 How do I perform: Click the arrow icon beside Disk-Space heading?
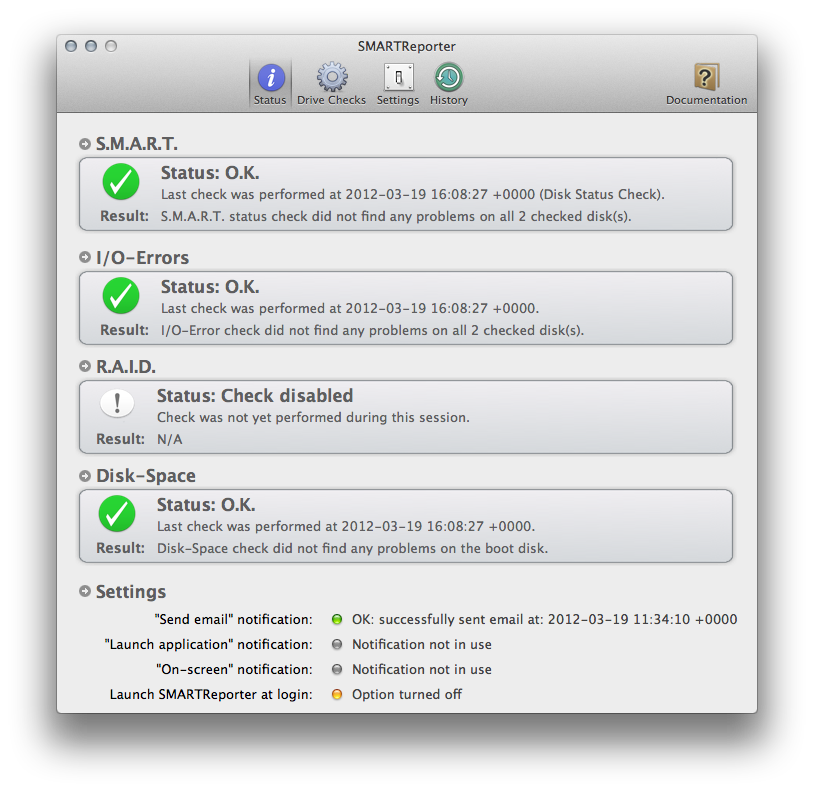pos(85,475)
